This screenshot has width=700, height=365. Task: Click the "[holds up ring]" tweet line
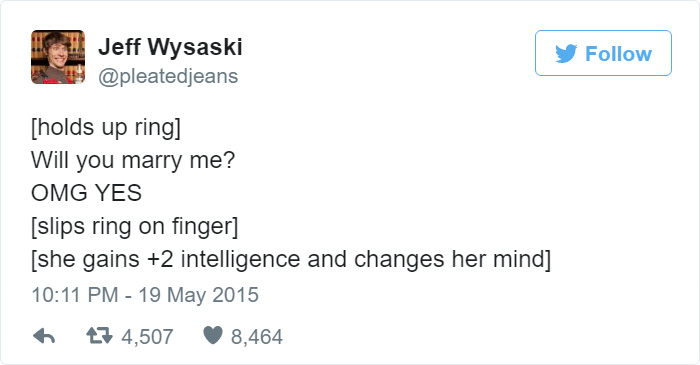[x=106, y=128]
